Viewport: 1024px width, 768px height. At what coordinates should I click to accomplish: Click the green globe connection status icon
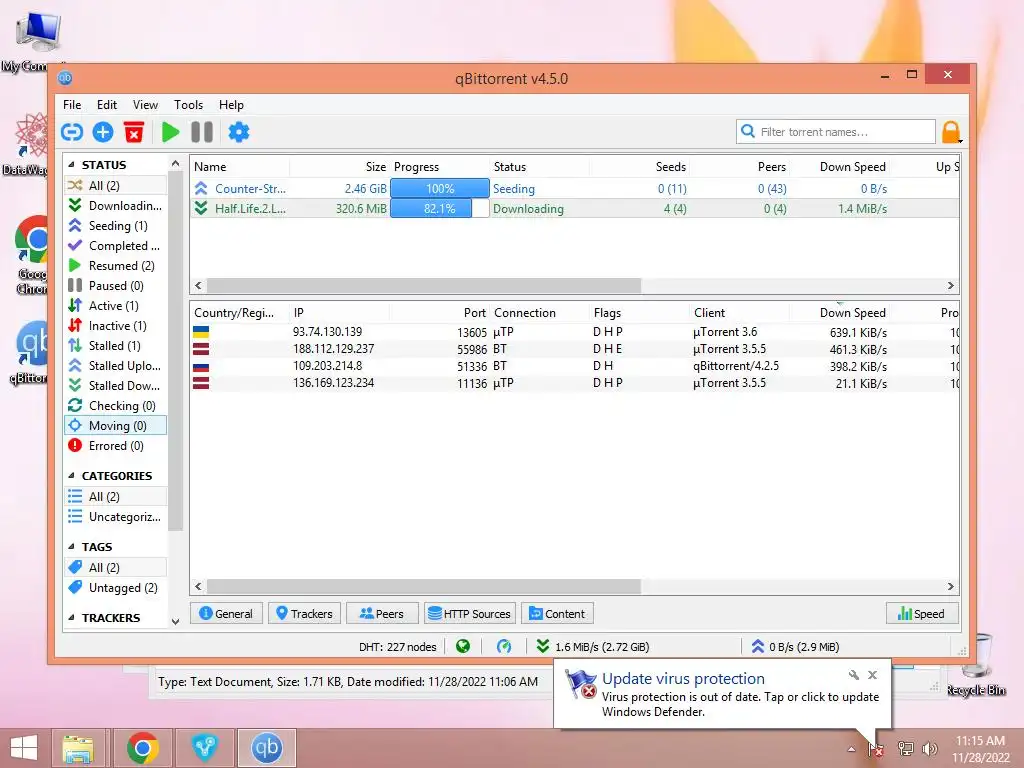(463, 647)
